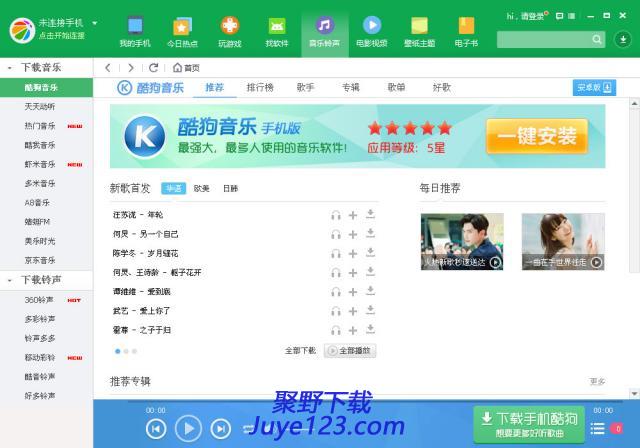Listen to 汪苏泷 - 年轮 headphone icon
Viewport: 640px width, 448px height.
click(336, 215)
